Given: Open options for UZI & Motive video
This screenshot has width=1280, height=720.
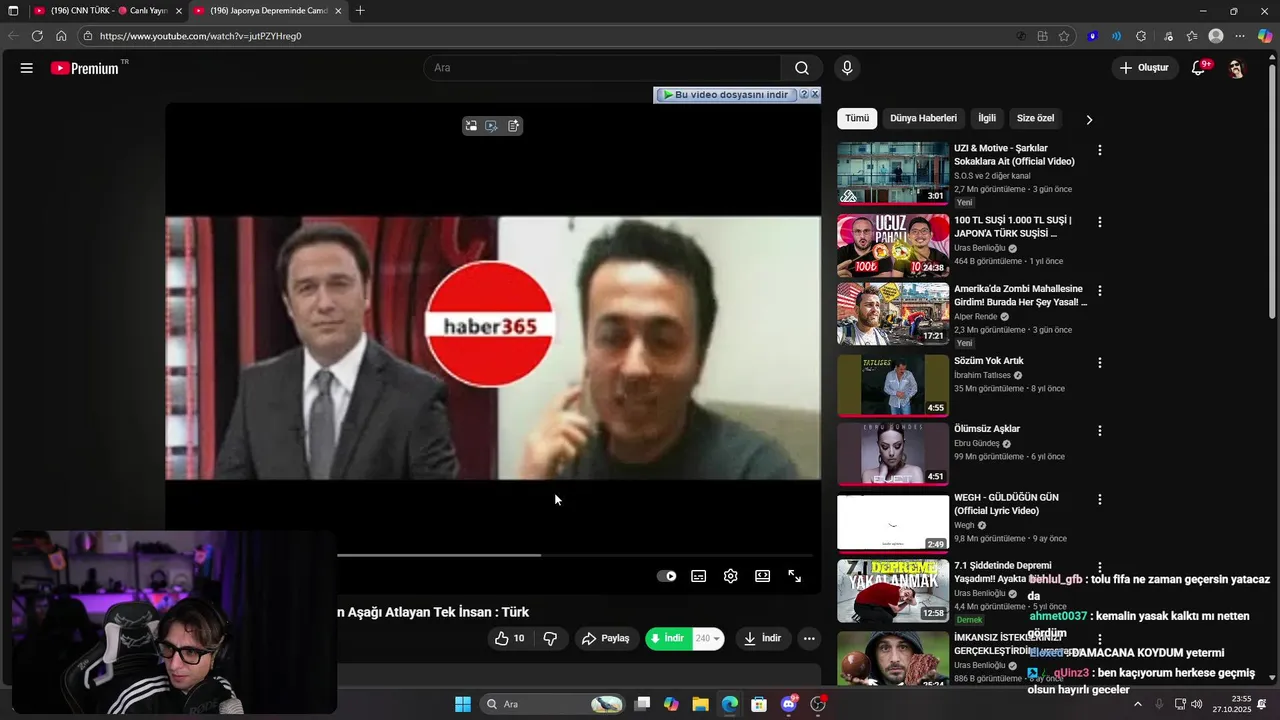Looking at the screenshot, I should click(x=1100, y=150).
